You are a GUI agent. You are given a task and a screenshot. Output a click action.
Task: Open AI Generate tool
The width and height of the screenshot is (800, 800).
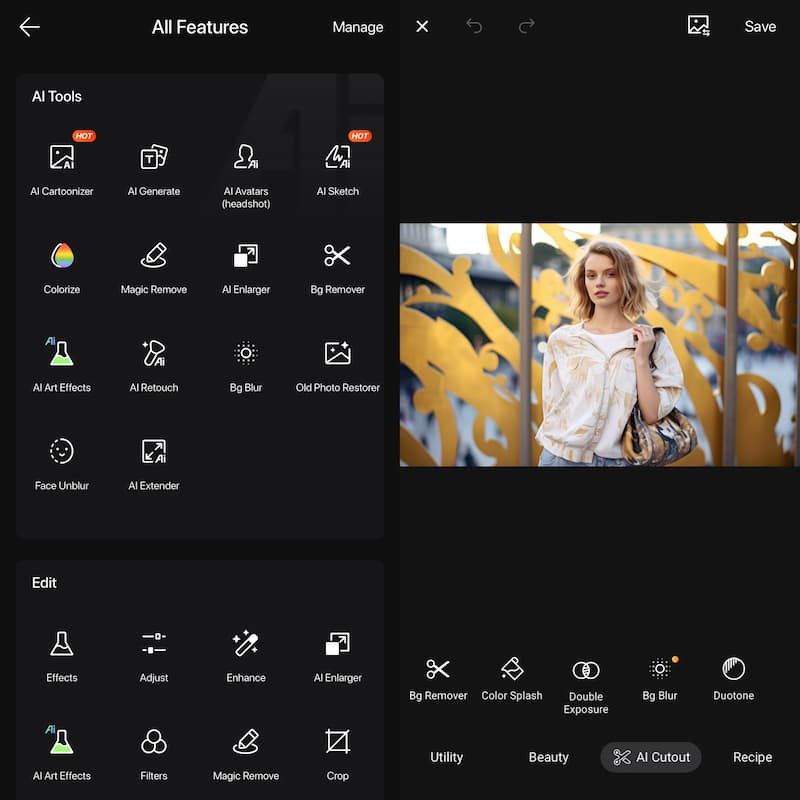[x=154, y=170]
